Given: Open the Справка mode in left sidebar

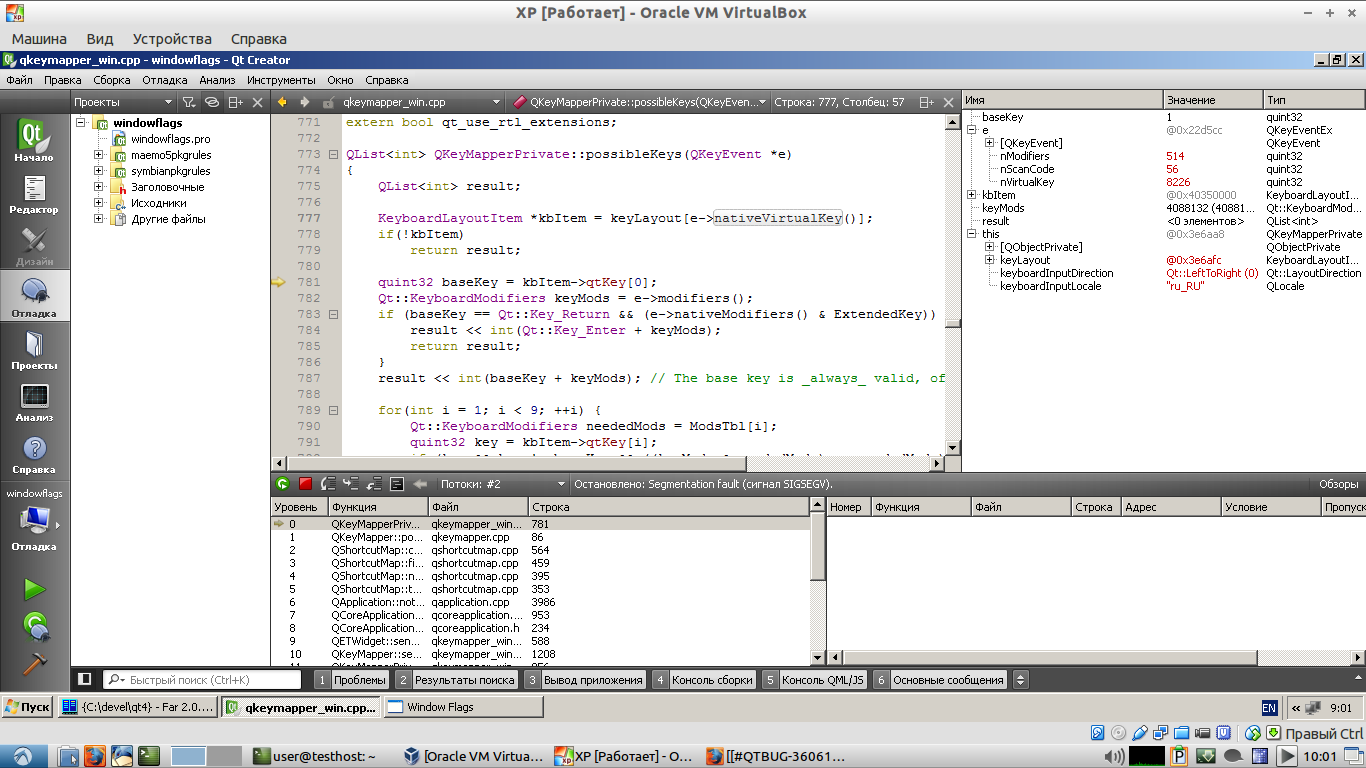Looking at the screenshot, I should point(35,455).
